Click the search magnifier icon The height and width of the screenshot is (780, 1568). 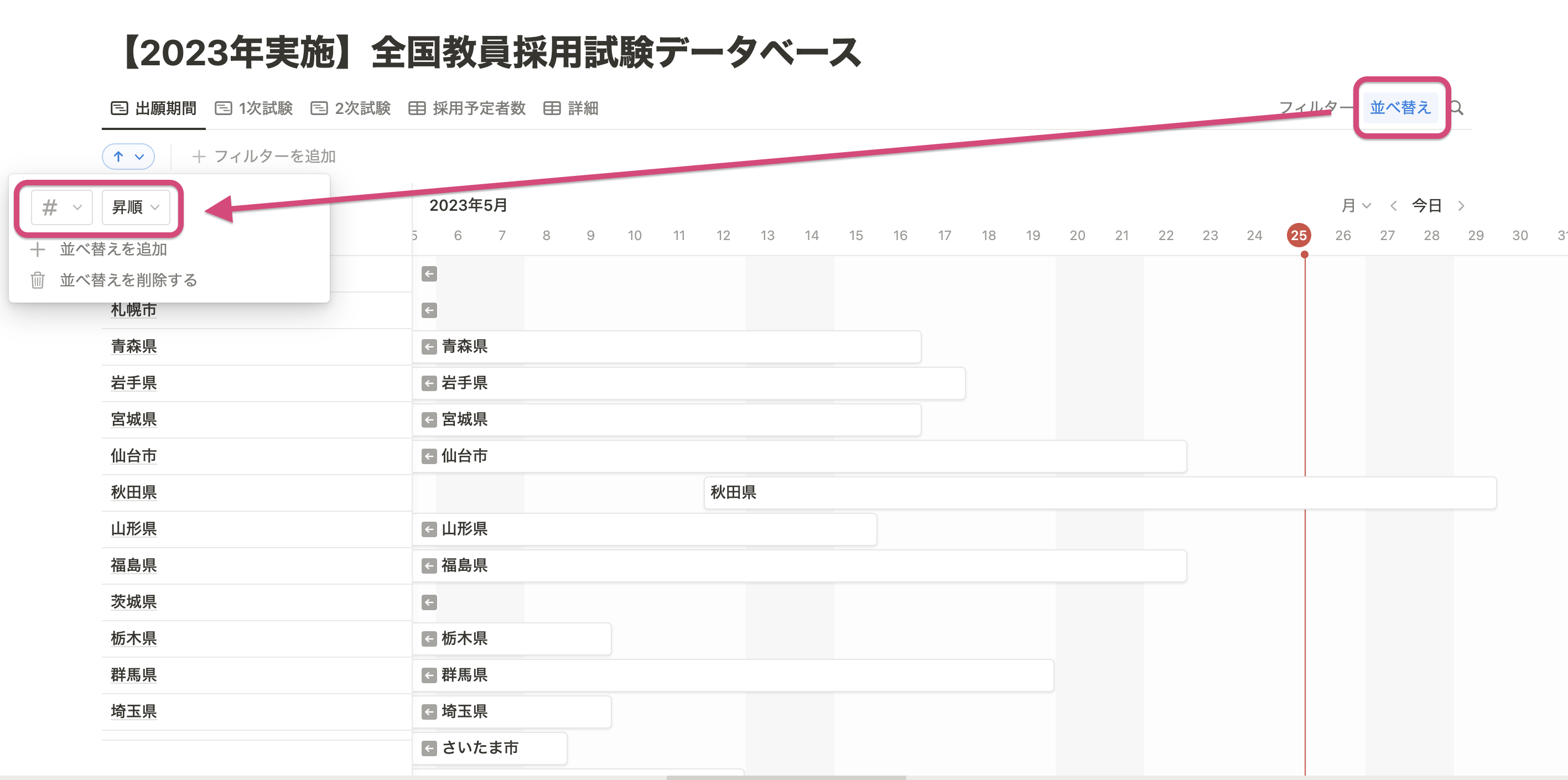(1457, 108)
